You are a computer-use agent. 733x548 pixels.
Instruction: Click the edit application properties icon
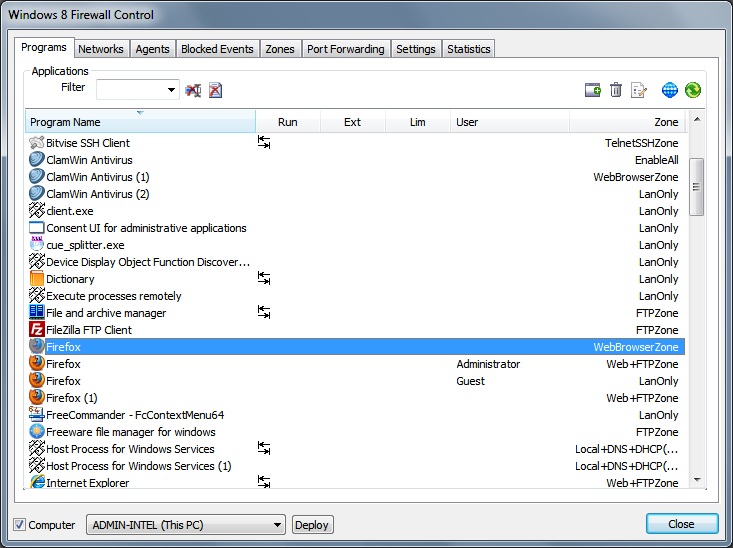(x=640, y=90)
